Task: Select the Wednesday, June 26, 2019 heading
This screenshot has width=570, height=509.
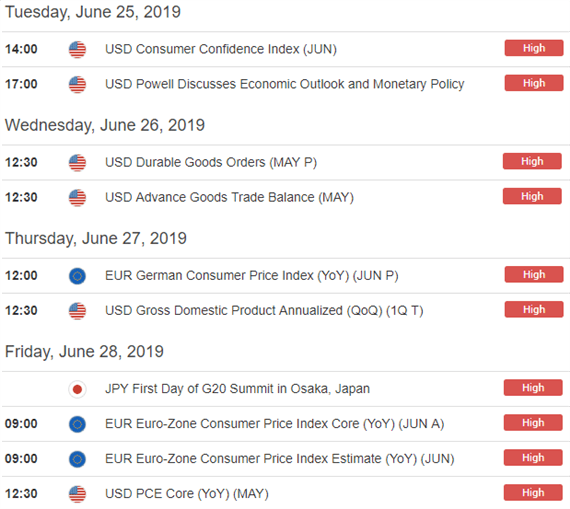Action: [105, 125]
